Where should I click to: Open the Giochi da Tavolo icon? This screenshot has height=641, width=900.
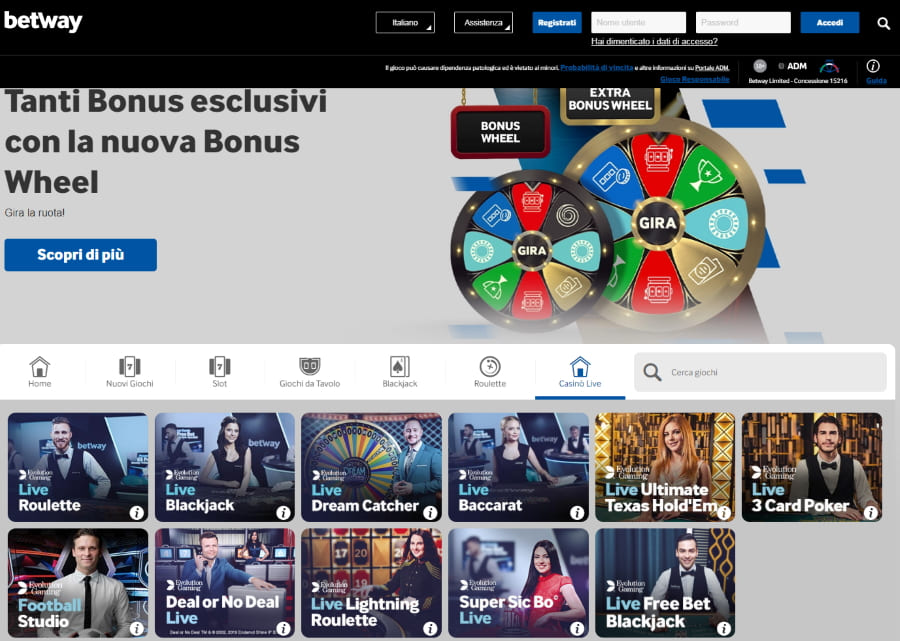click(x=309, y=366)
